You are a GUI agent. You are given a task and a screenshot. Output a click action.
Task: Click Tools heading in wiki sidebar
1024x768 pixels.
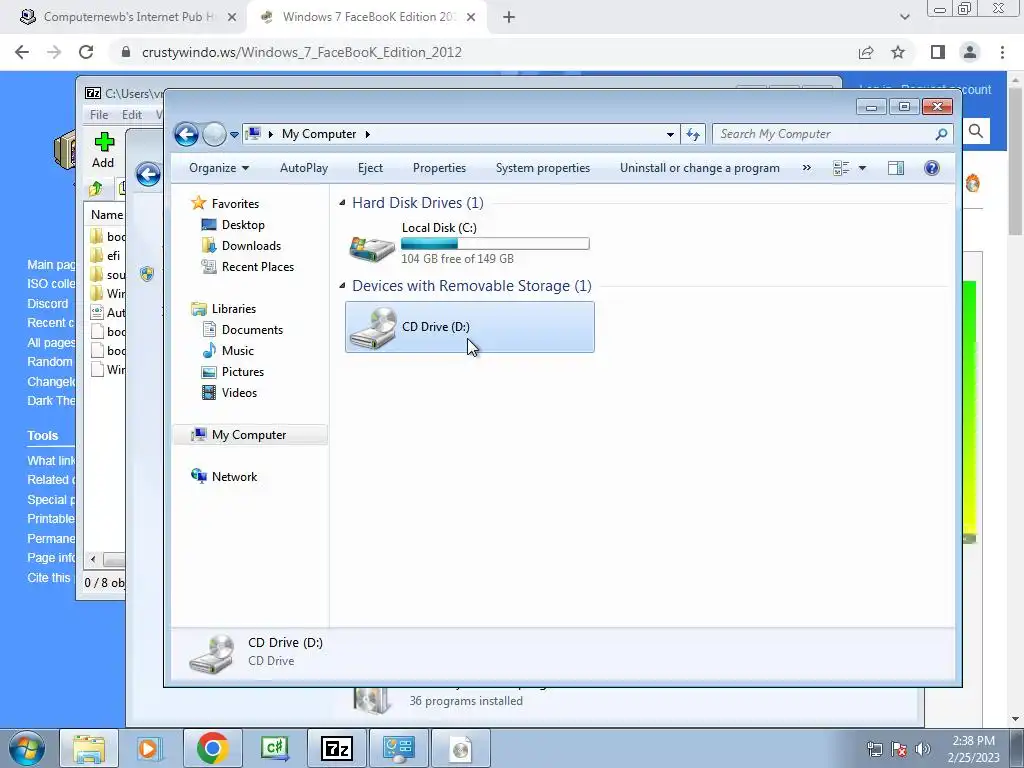coord(42,436)
